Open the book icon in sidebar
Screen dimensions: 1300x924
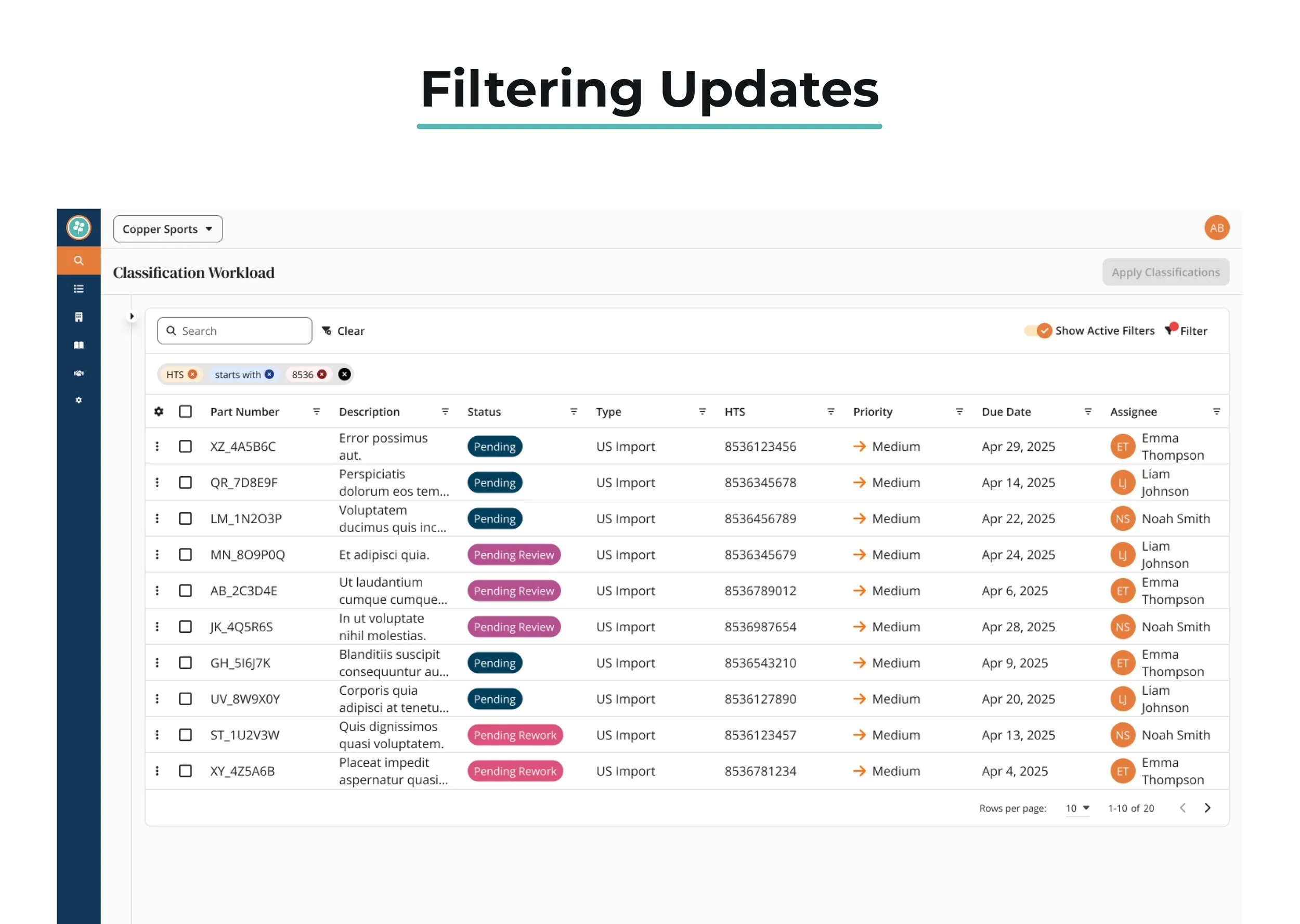[79, 345]
